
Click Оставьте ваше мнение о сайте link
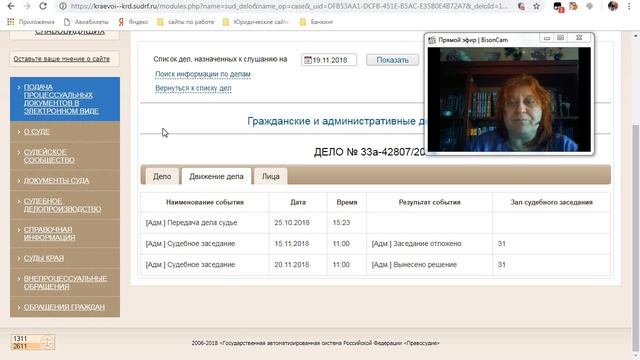point(62,59)
